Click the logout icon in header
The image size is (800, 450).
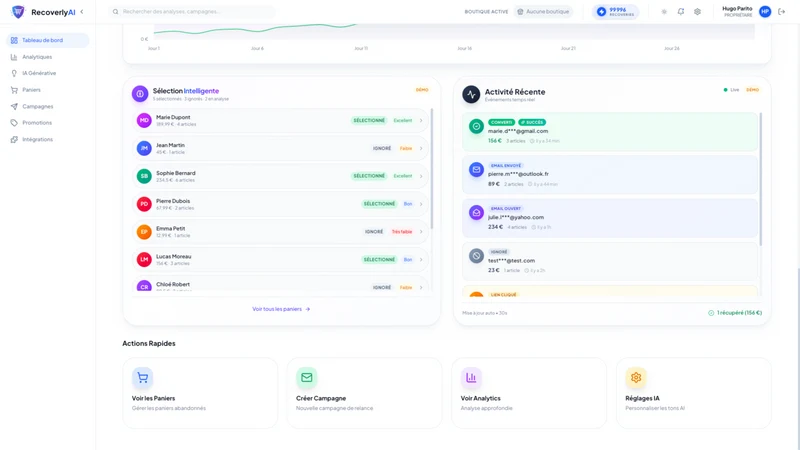click(782, 12)
